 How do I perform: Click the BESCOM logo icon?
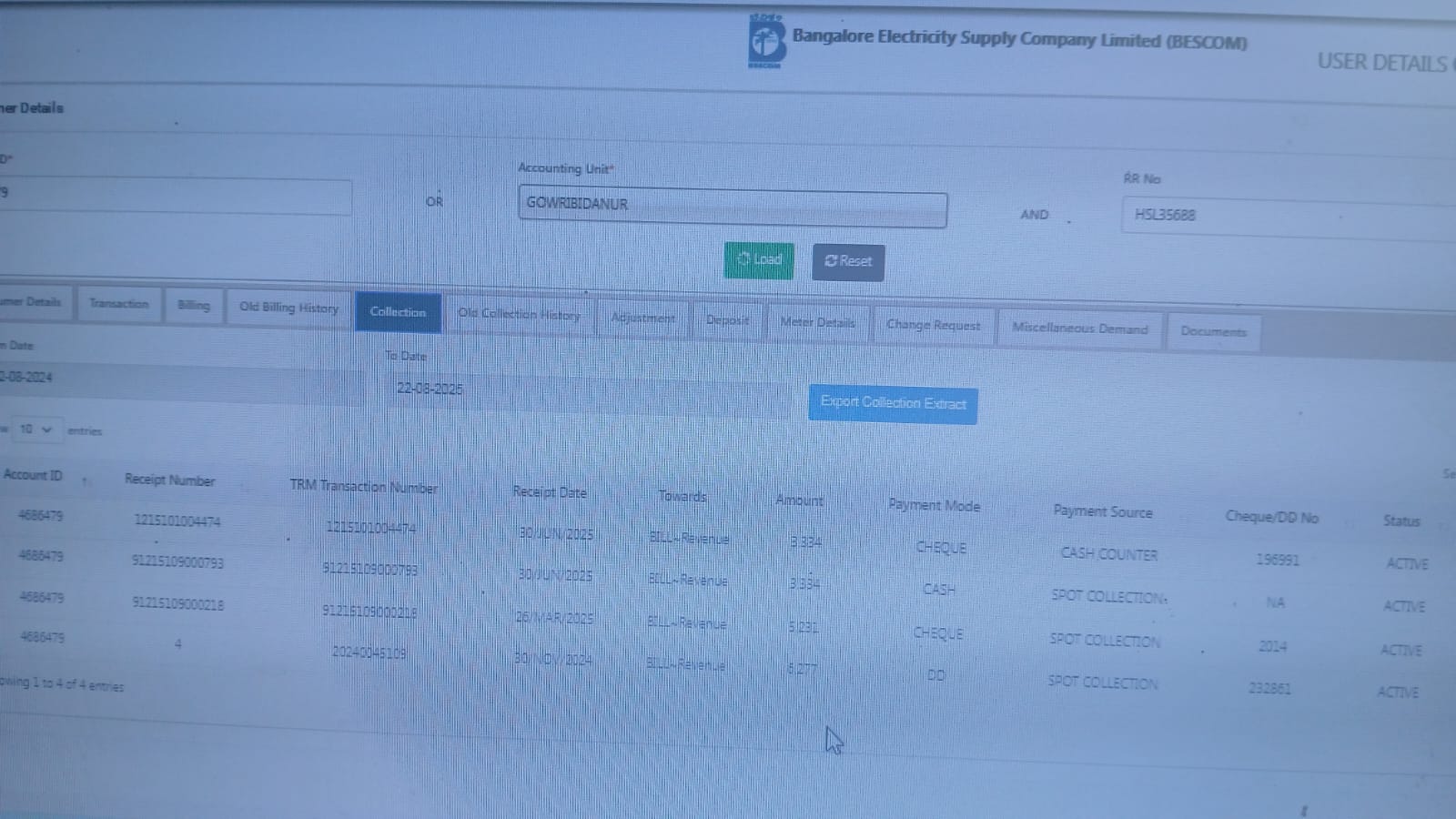coord(765,41)
